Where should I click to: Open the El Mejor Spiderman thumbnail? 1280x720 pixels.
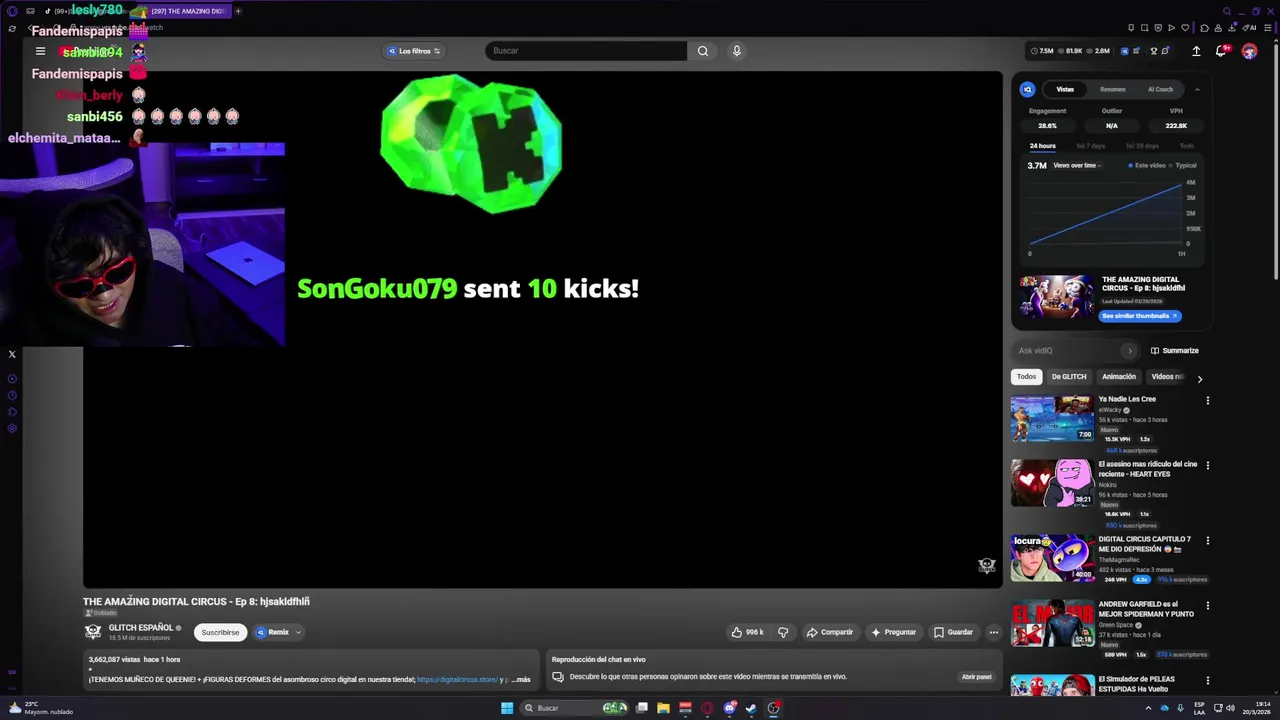[1052, 623]
